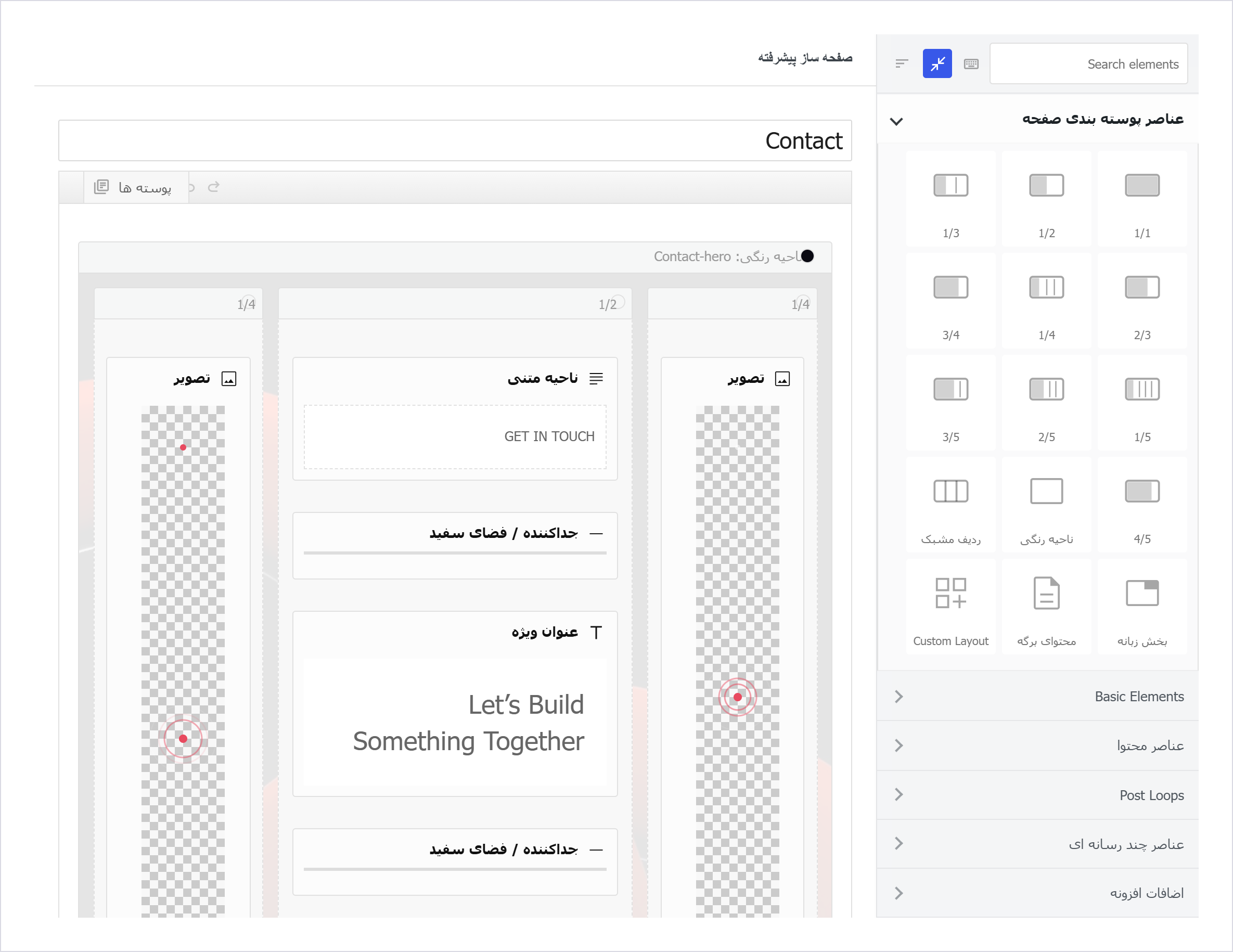Collapse the عناصر پوسته بندی صفحه section
The height and width of the screenshot is (952, 1233).
1037,119
